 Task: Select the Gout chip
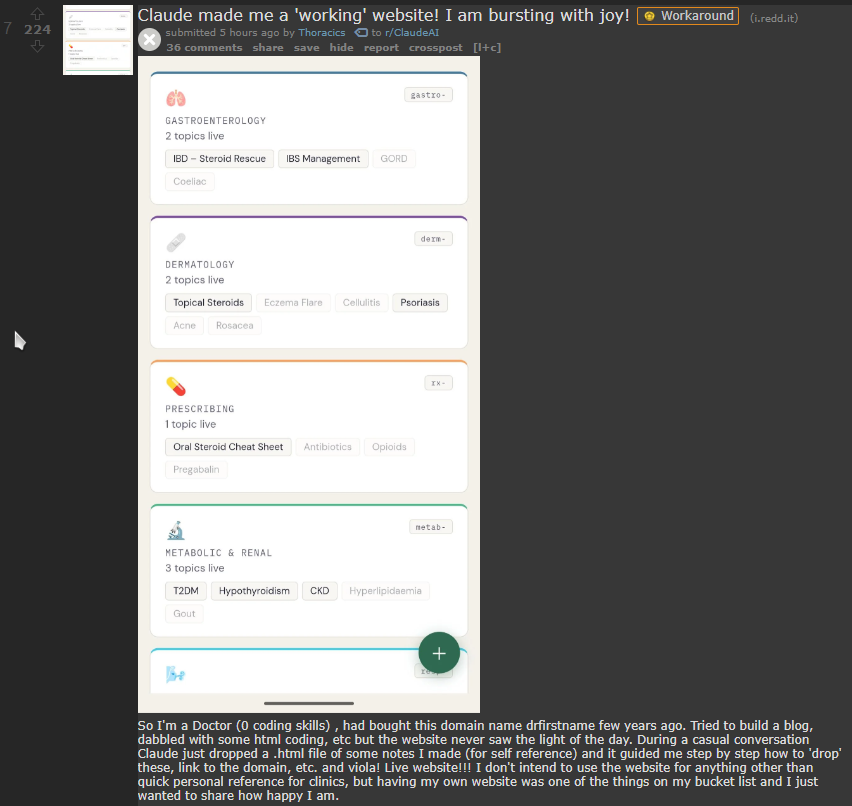184,614
